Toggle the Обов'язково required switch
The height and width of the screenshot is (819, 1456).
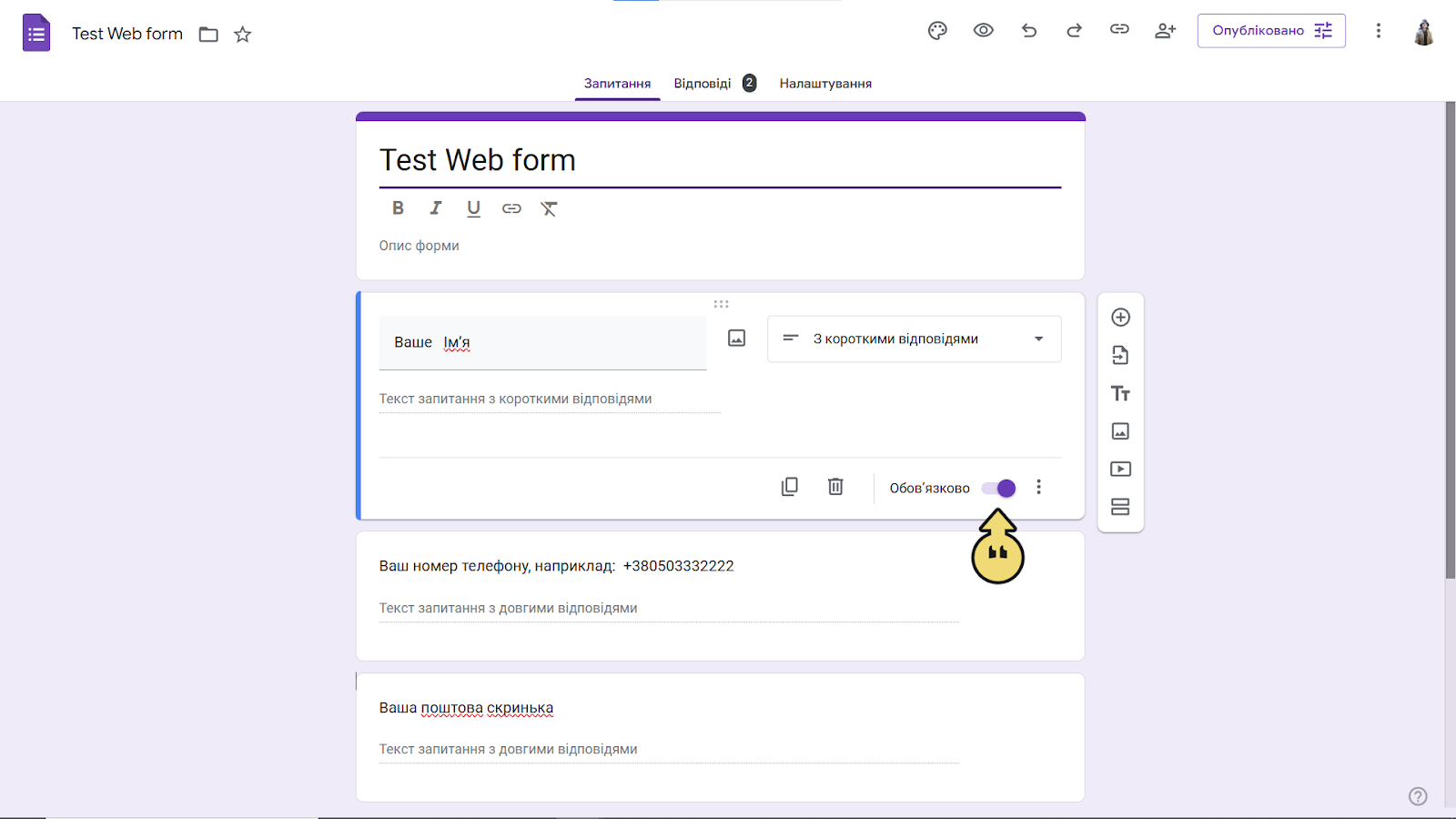pyautogui.click(x=999, y=489)
